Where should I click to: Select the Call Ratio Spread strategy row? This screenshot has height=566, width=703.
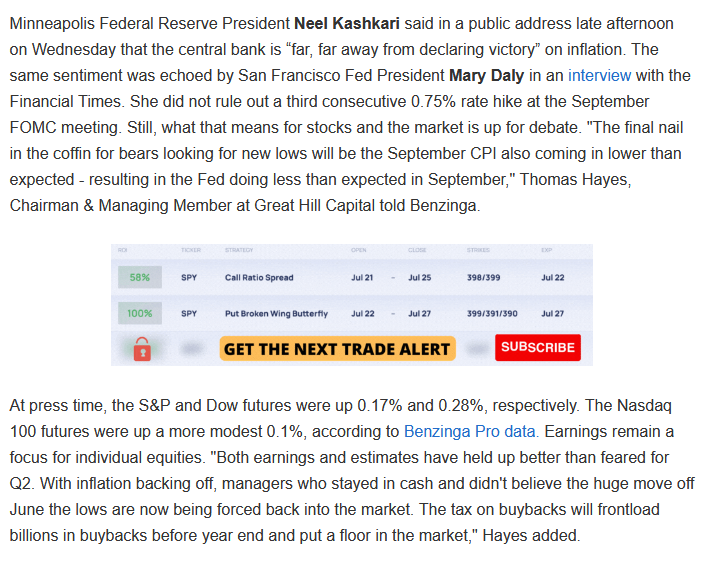pyautogui.click(x=352, y=277)
